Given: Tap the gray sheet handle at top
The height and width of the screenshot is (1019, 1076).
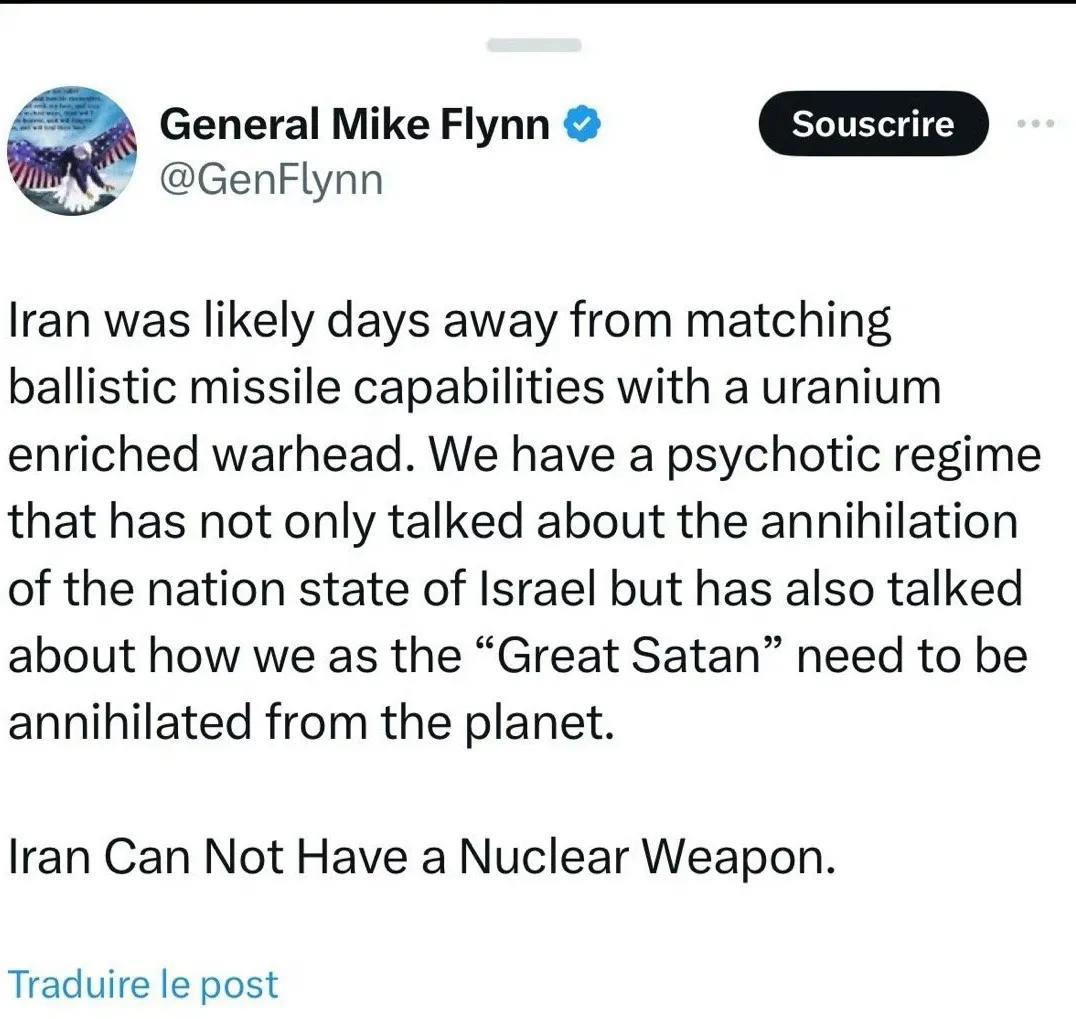Looking at the screenshot, I should coord(534,45).
